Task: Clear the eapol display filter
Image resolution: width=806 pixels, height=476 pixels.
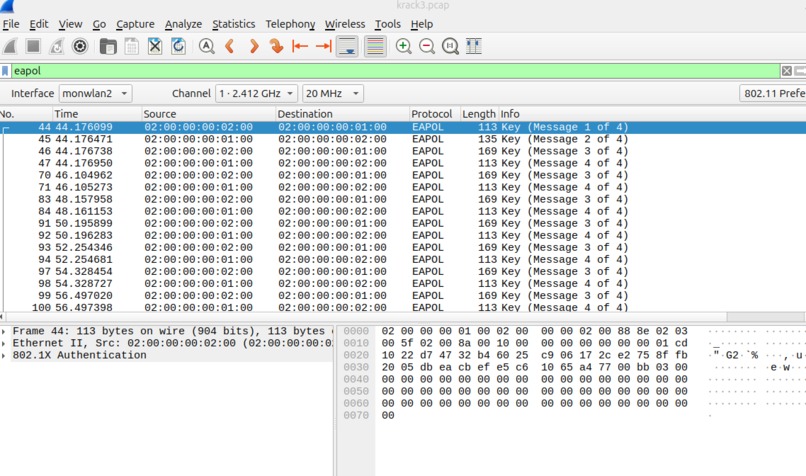Action: tap(786, 71)
